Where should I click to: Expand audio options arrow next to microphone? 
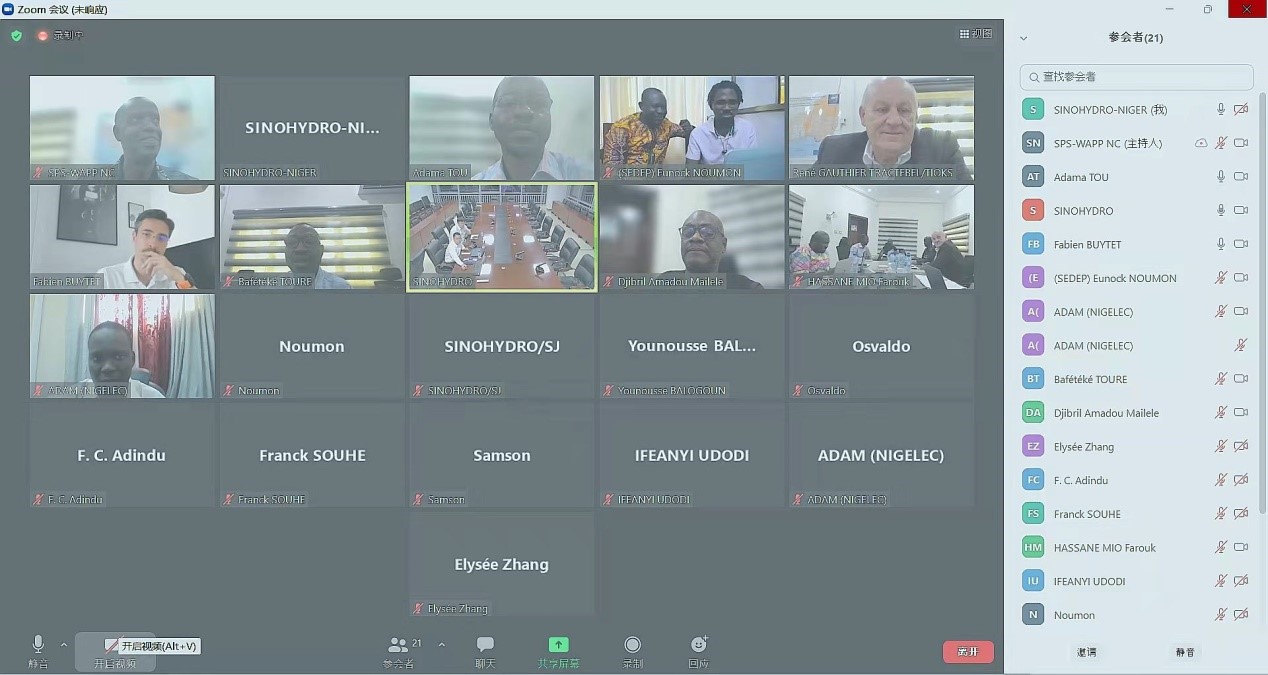(x=64, y=645)
